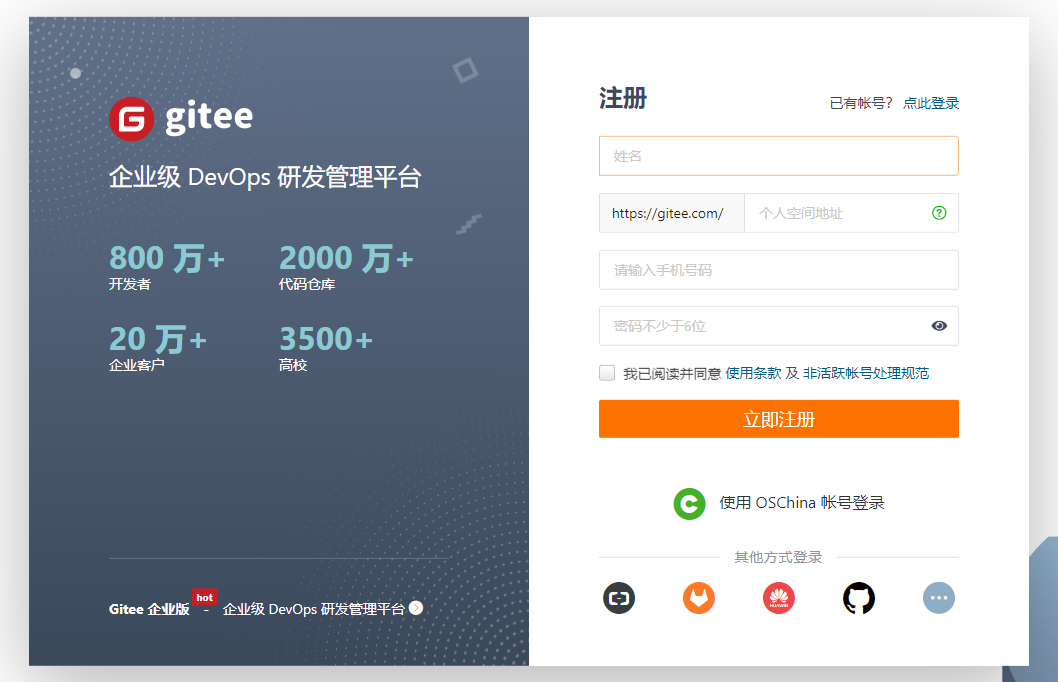The width and height of the screenshot is (1058, 682).
Task: Click the gitee wordmark text
Action: tap(209, 117)
